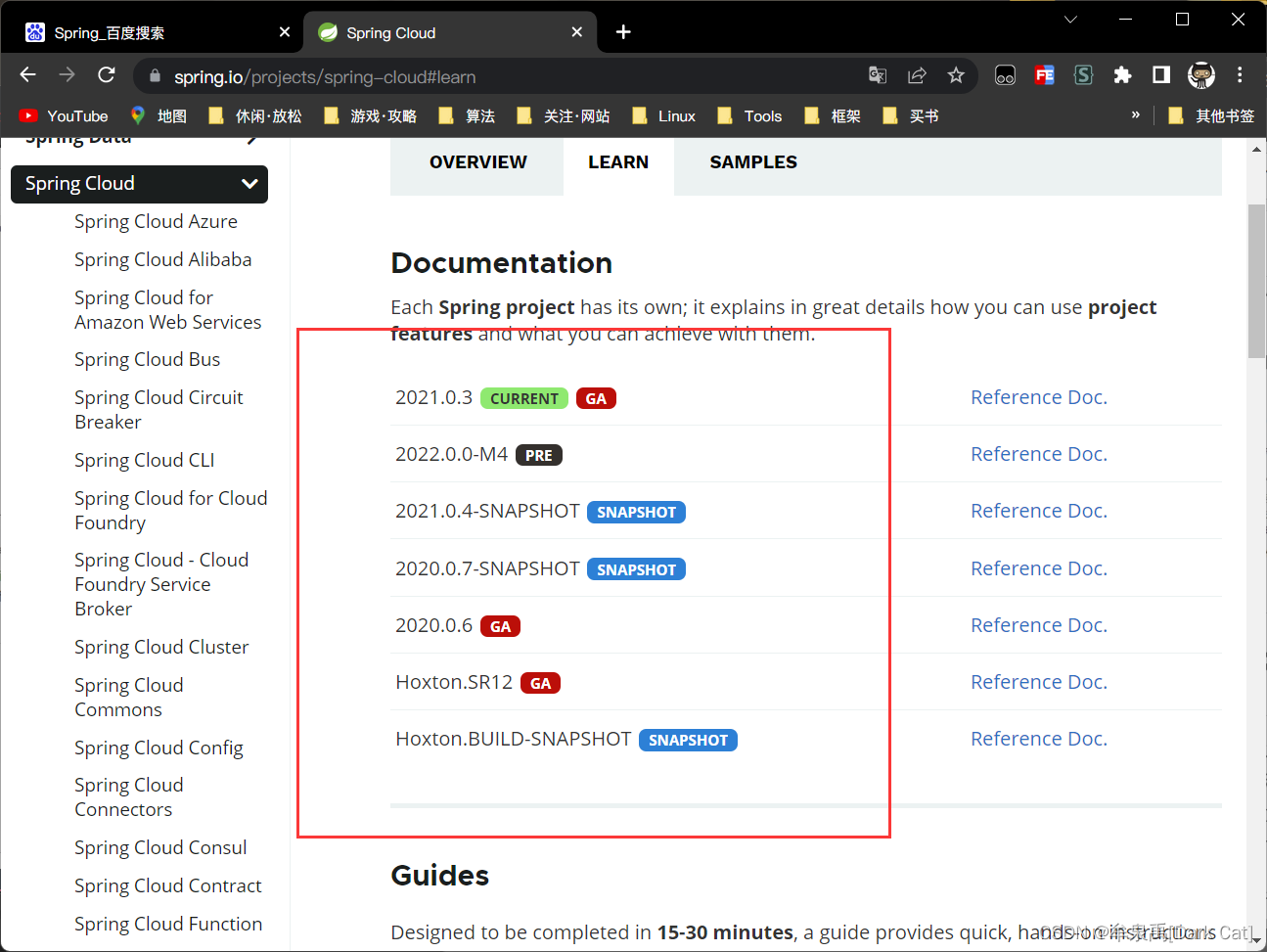The width and height of the screenshot is (1267, 952).
Task: Open the 地图 maps bookmark
Action: [158, 116]
